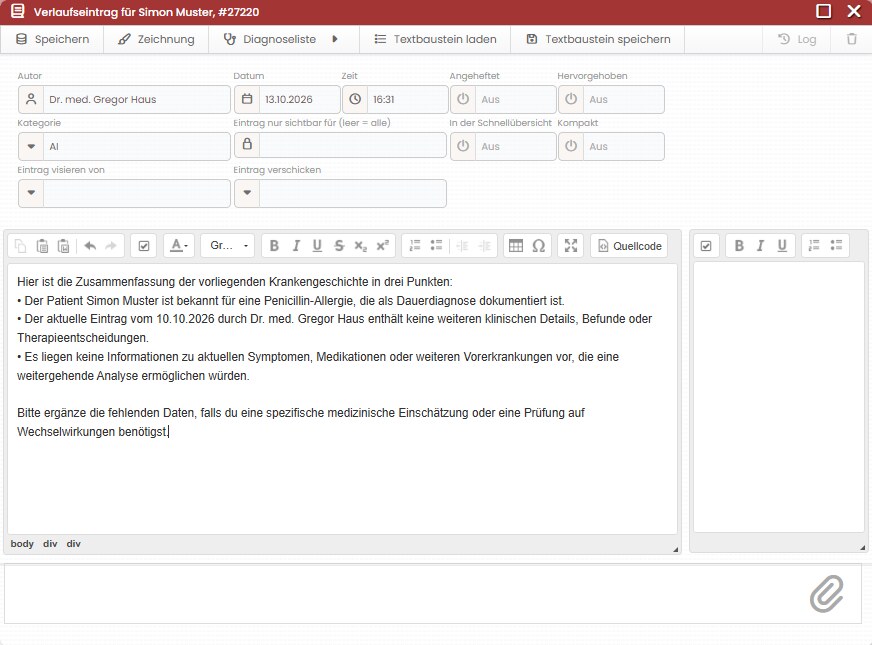Click the Zeit field showing 16:31
Viewport: 872px width, 645px height.
395,100
